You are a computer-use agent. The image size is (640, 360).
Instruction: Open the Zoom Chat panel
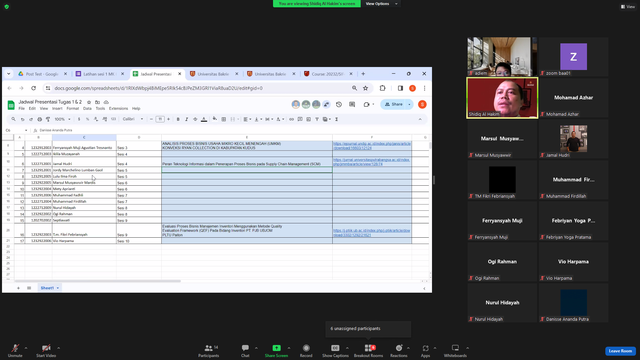(x=245, y=350)
